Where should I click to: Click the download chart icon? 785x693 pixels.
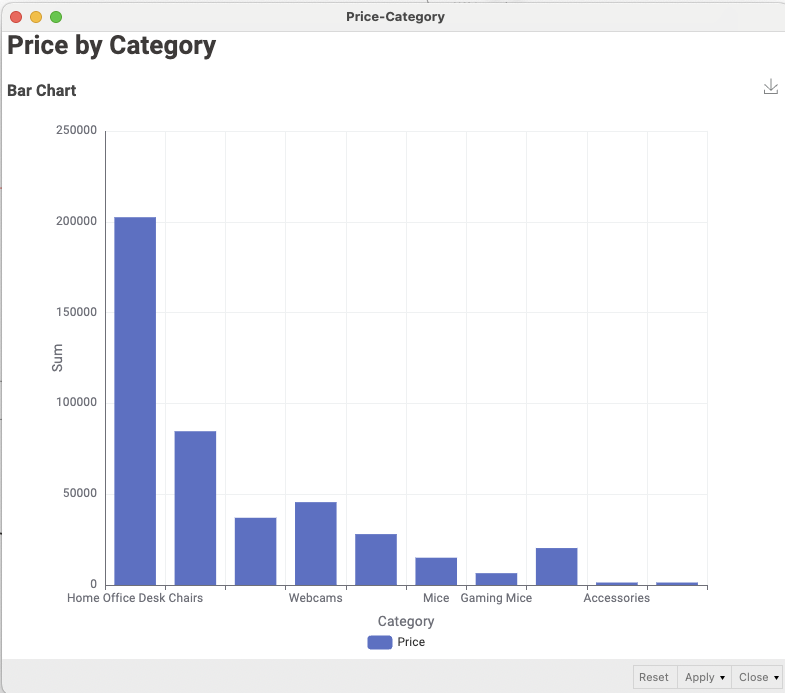pos(770,88)
